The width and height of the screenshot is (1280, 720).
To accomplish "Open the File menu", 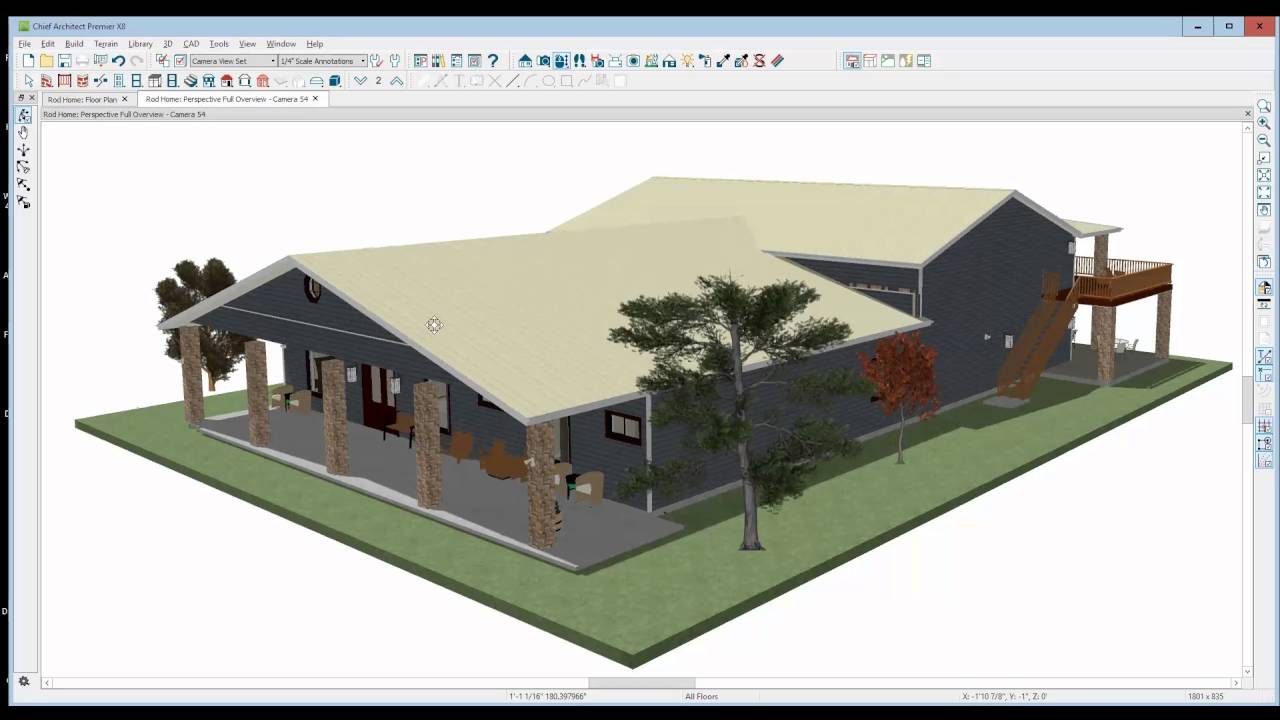I will (24, 44).
